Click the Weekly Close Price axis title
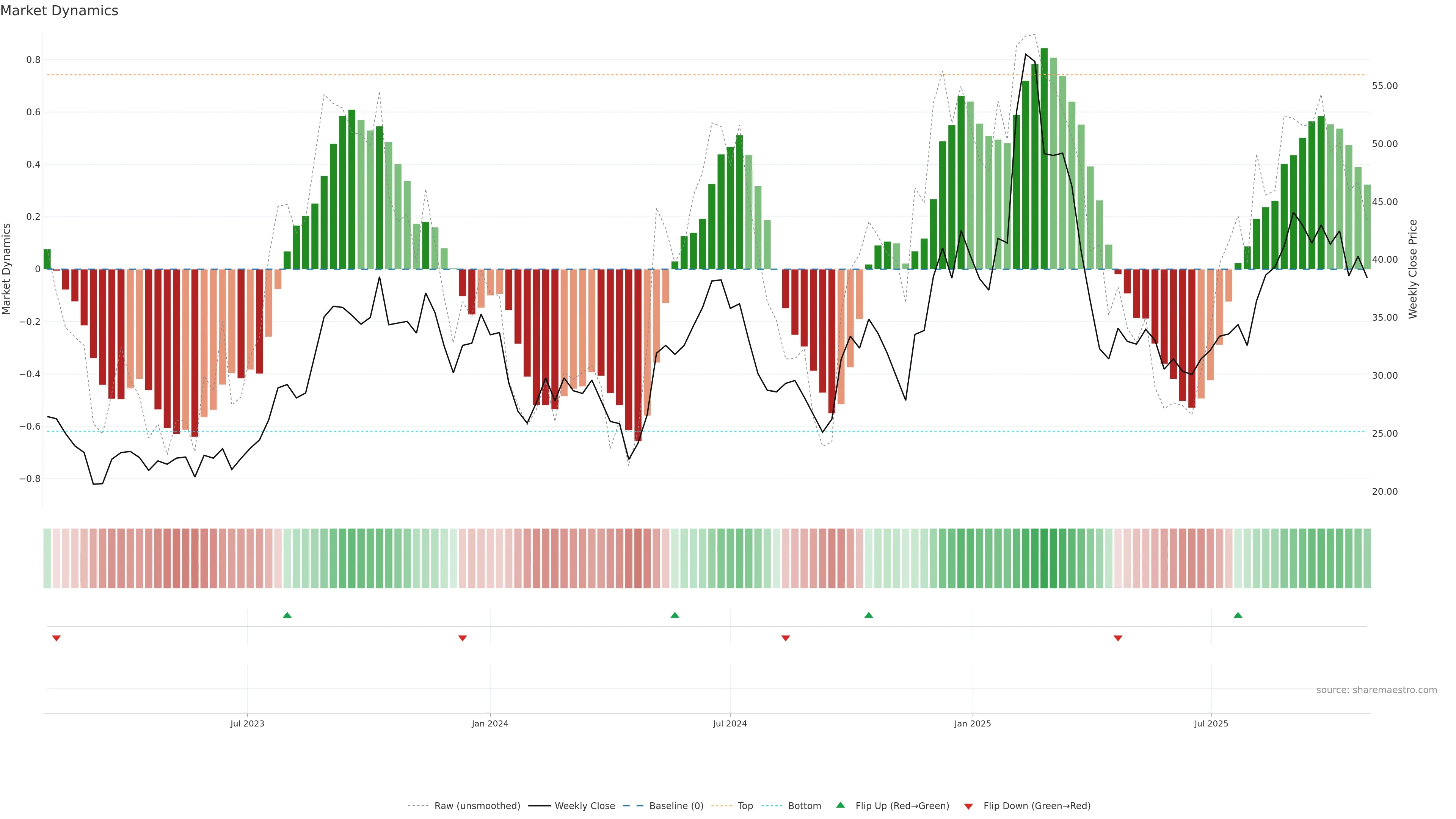 point(1412,269)
